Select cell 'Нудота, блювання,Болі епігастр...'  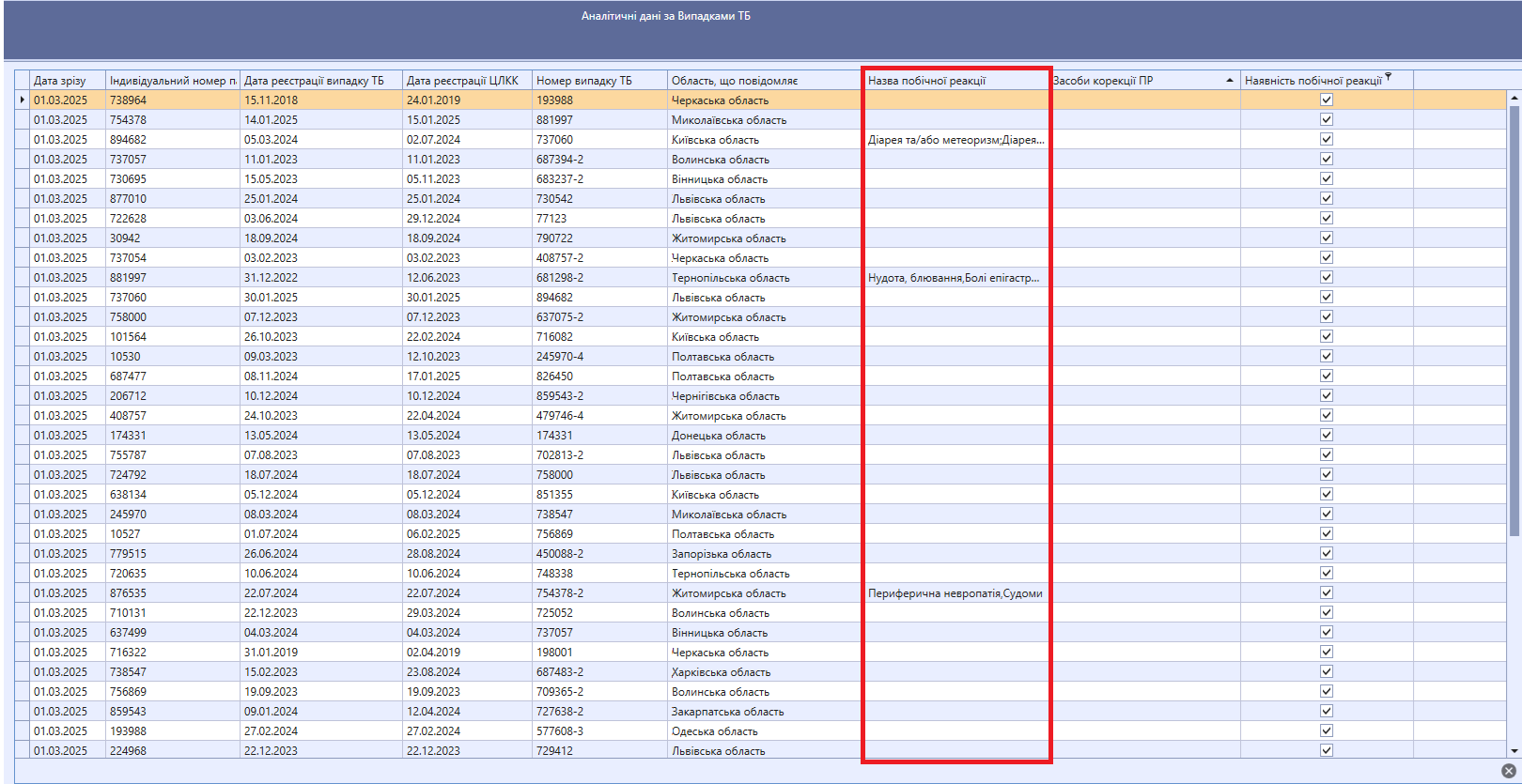tap(956, 277)
